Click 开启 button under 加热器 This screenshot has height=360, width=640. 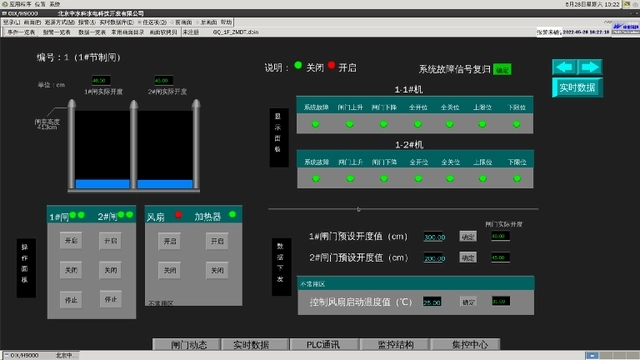click(217, 241)
